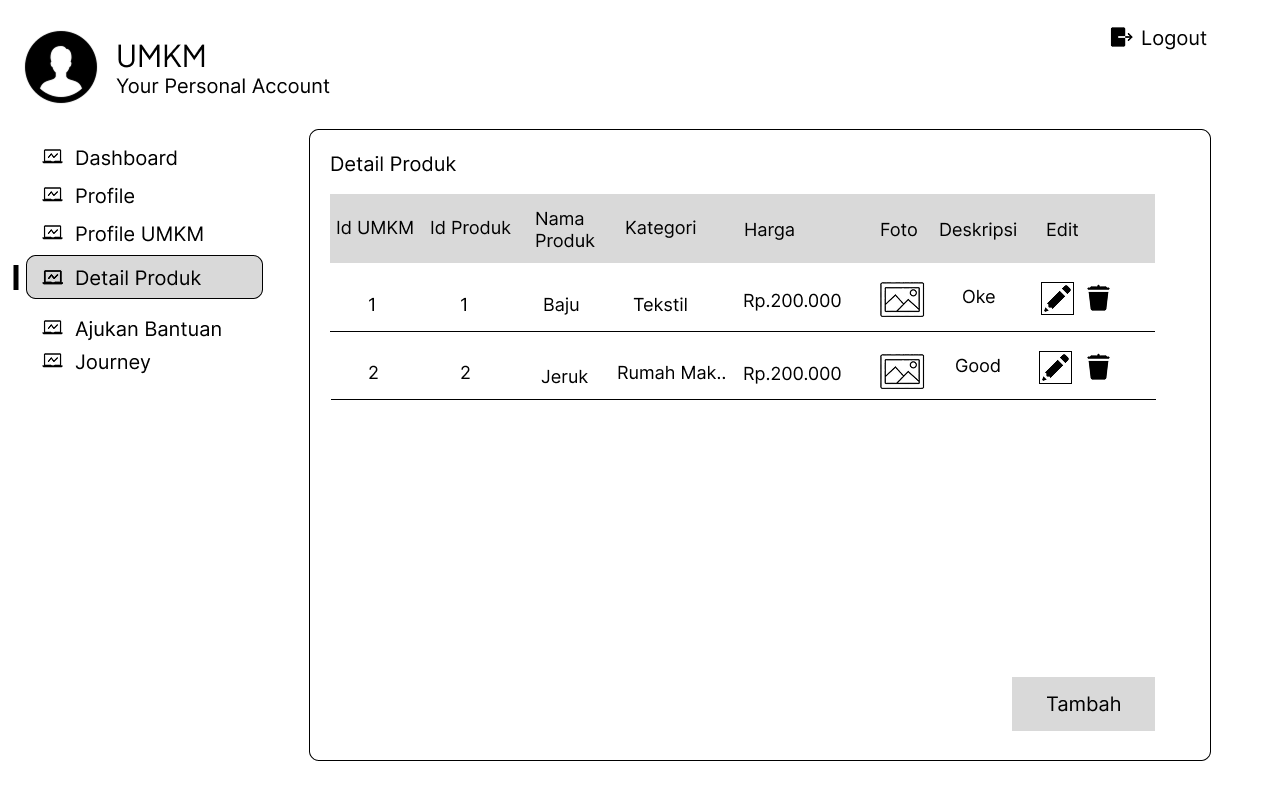Open the Ajukan Bantuan menu item
Screen dimensions: 1280x800
(x=148, y=329)
